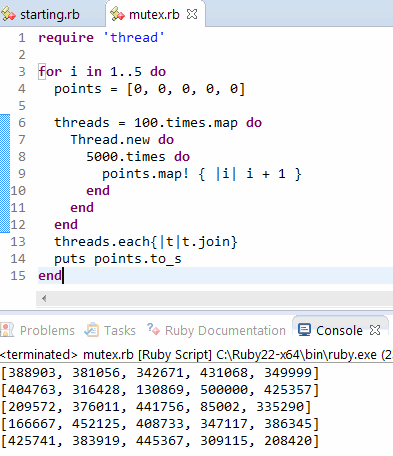Click line number 6 in the gutter

click(22, 123)
